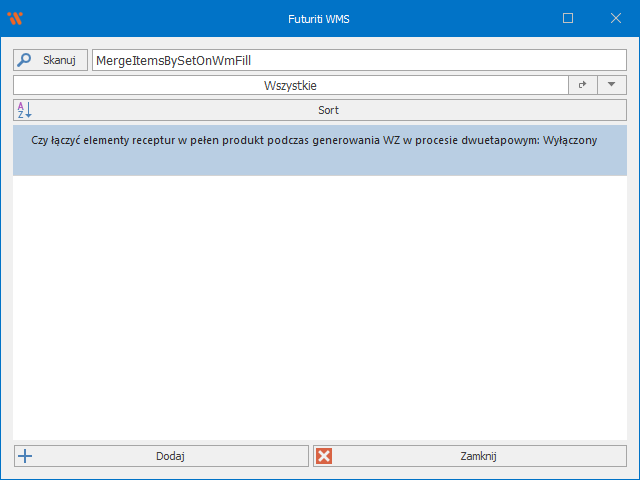Select the Wszystkie filter combo box
The height and width of the screenshot is (480, 640).
[x=290, y=86]
